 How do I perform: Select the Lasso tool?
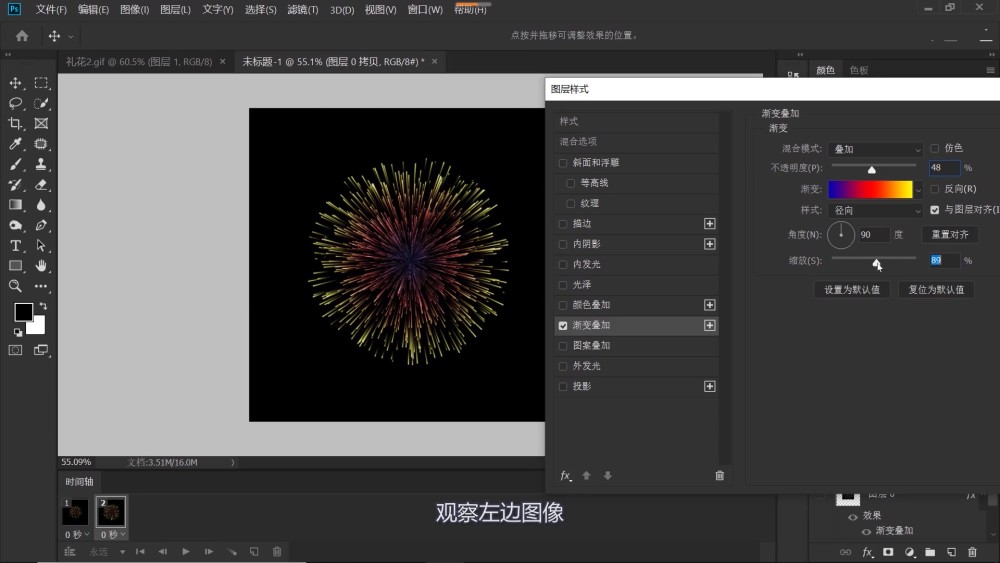pyautogui.click(x=15, y=103)
